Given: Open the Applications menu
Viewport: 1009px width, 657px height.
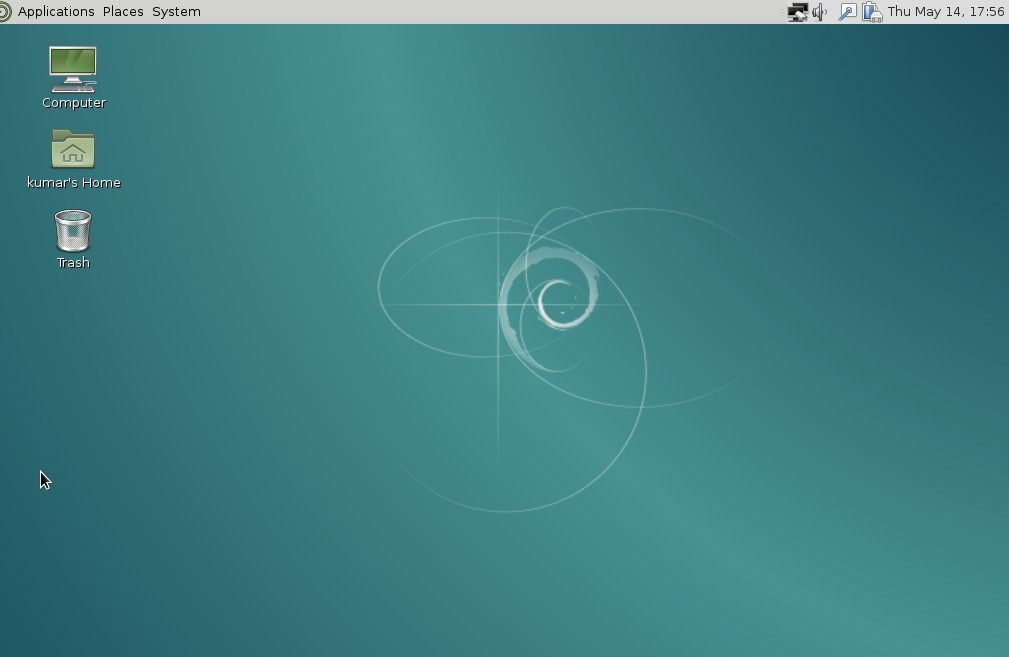Looking at the screenshot, I should tap(56, 12).
